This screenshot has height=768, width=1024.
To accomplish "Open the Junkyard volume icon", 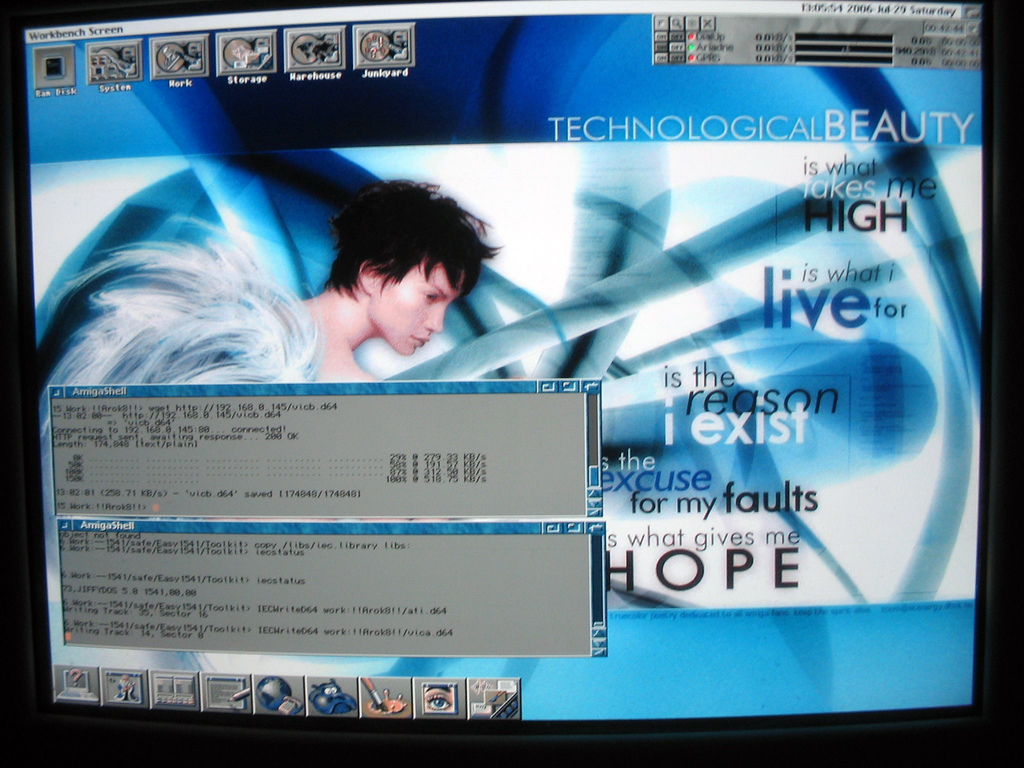I will (x=384, y=47).
